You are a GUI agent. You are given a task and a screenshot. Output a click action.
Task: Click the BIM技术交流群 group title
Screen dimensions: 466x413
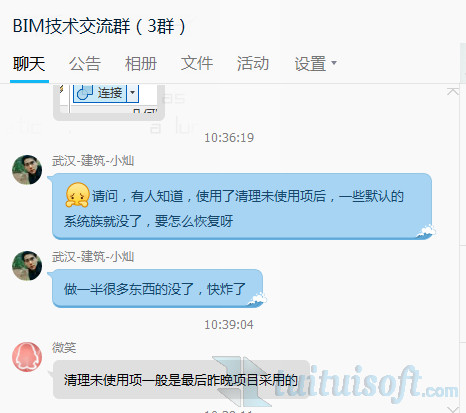[x=99, y=26]
